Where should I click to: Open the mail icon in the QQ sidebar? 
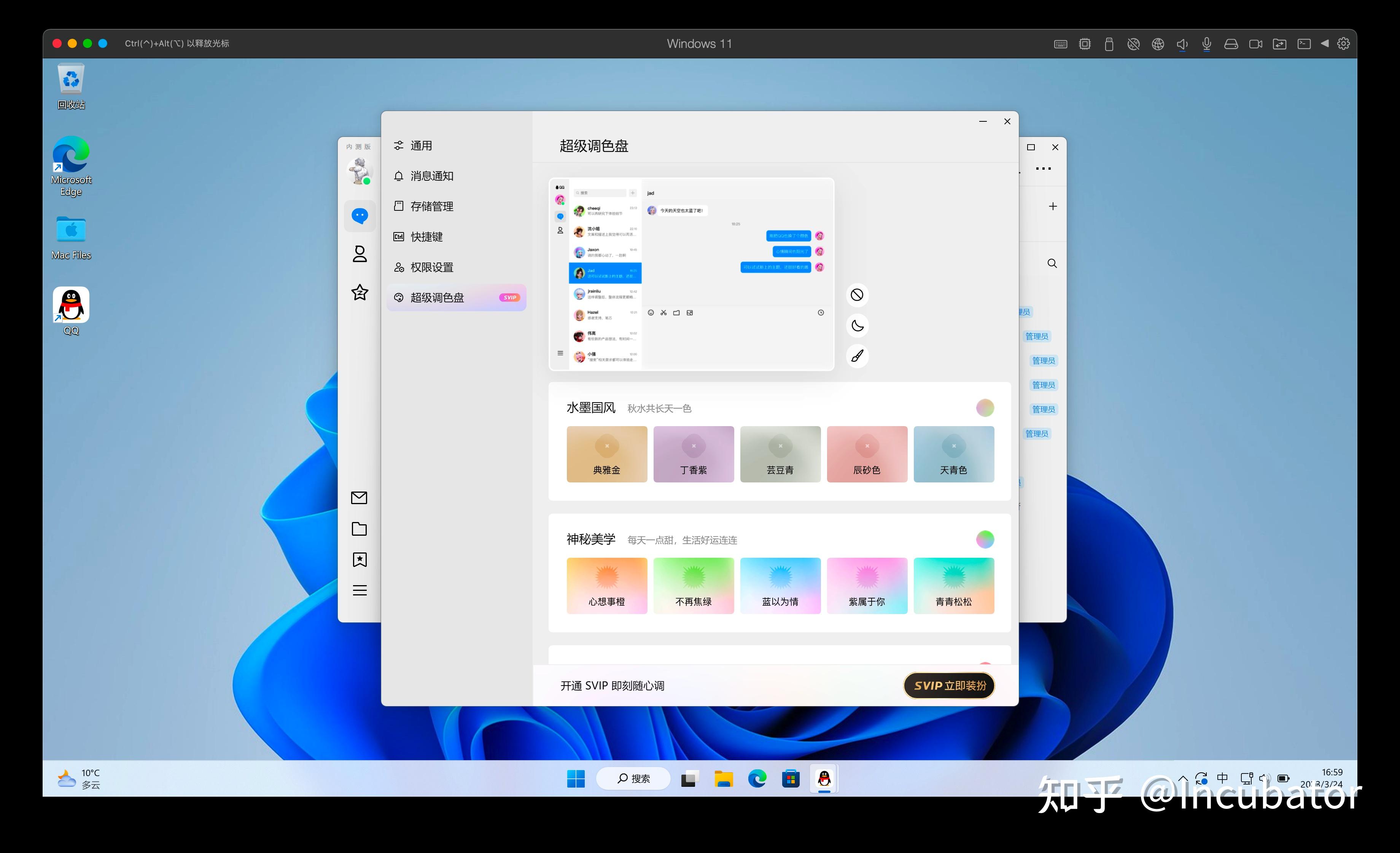(x=359, y=497)
